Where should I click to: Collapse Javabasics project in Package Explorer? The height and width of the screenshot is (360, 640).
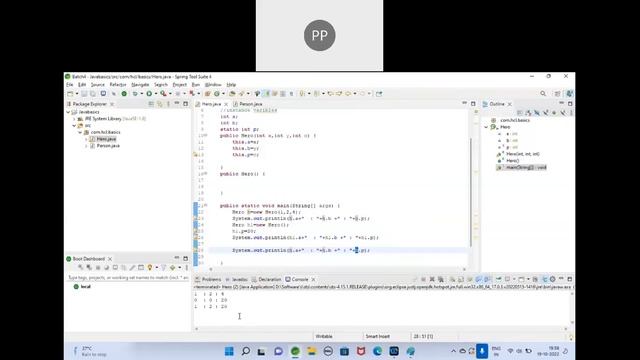coord(68,112)
